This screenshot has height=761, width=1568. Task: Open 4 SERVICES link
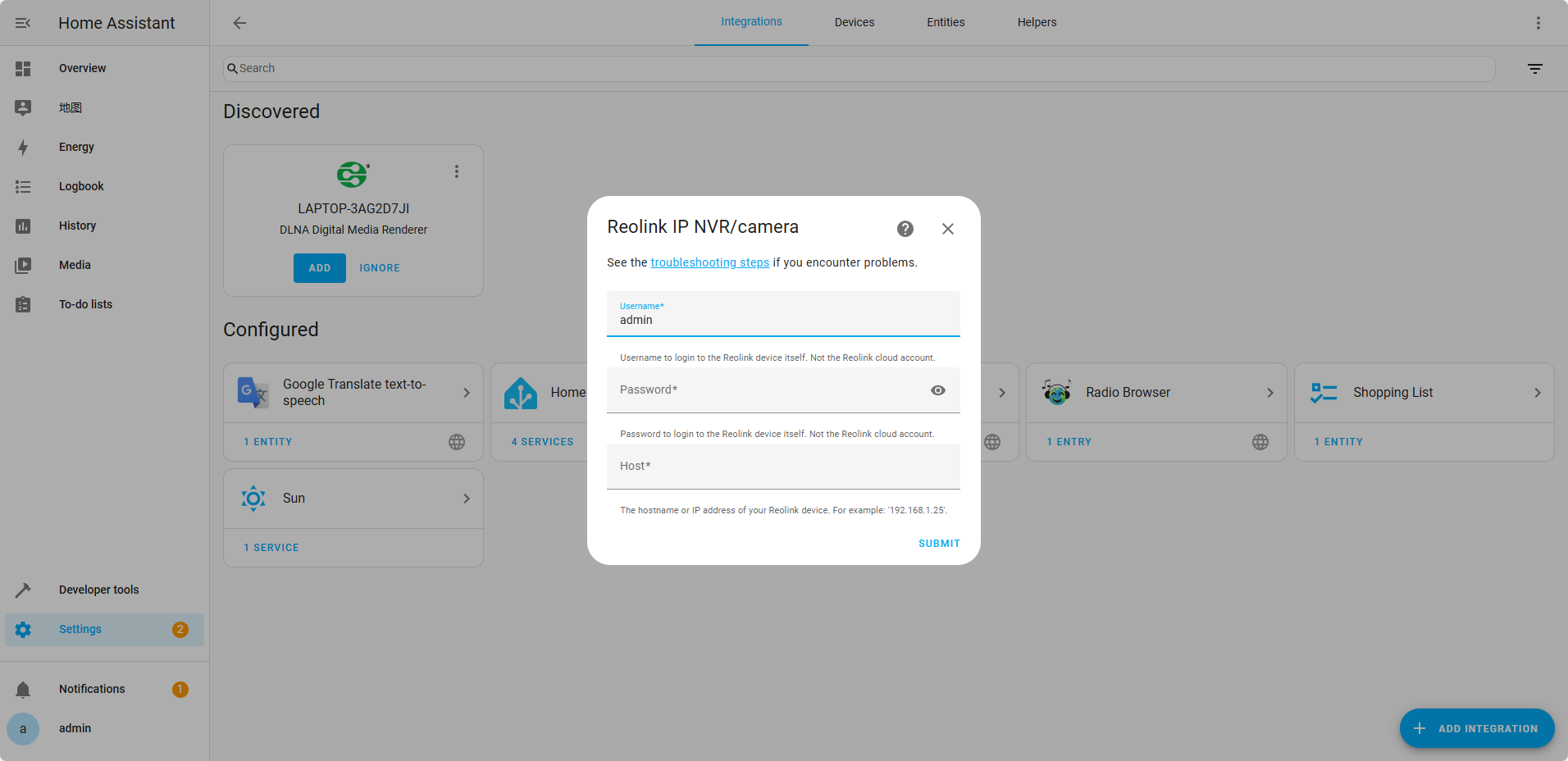click(x=542, y=442)
